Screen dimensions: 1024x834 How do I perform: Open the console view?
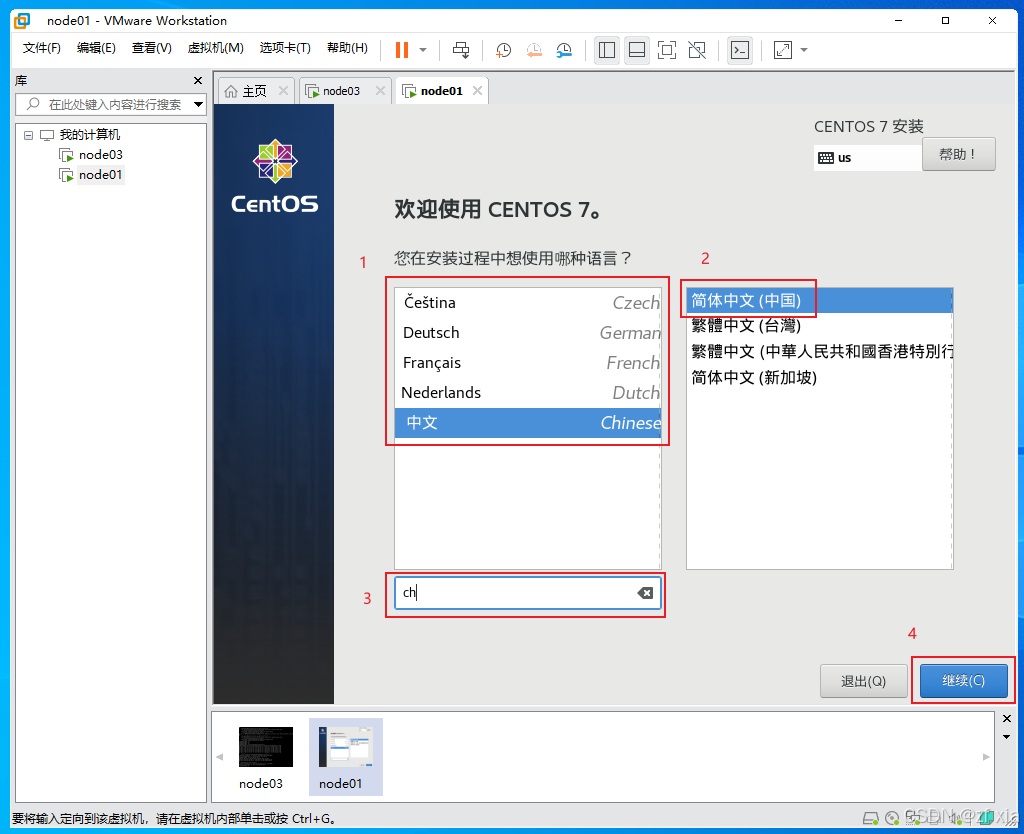coord(740,50)
